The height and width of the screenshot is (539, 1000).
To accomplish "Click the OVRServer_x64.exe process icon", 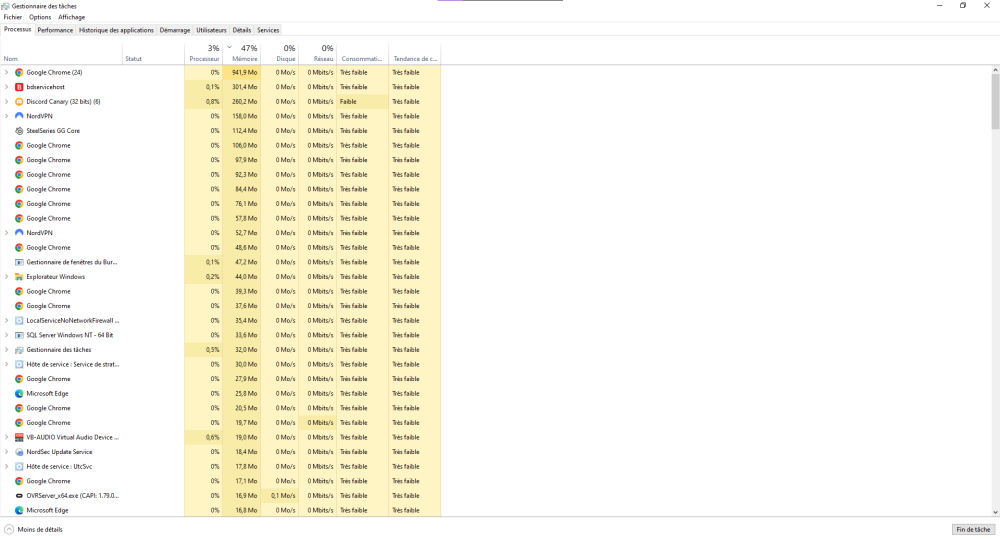I will (x=19, y=496).
